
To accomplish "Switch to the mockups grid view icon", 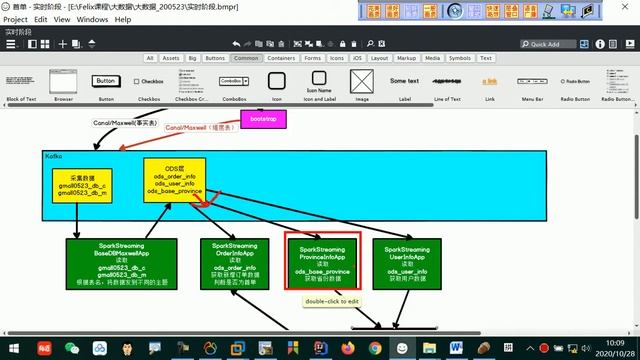I will coord(45,44).
